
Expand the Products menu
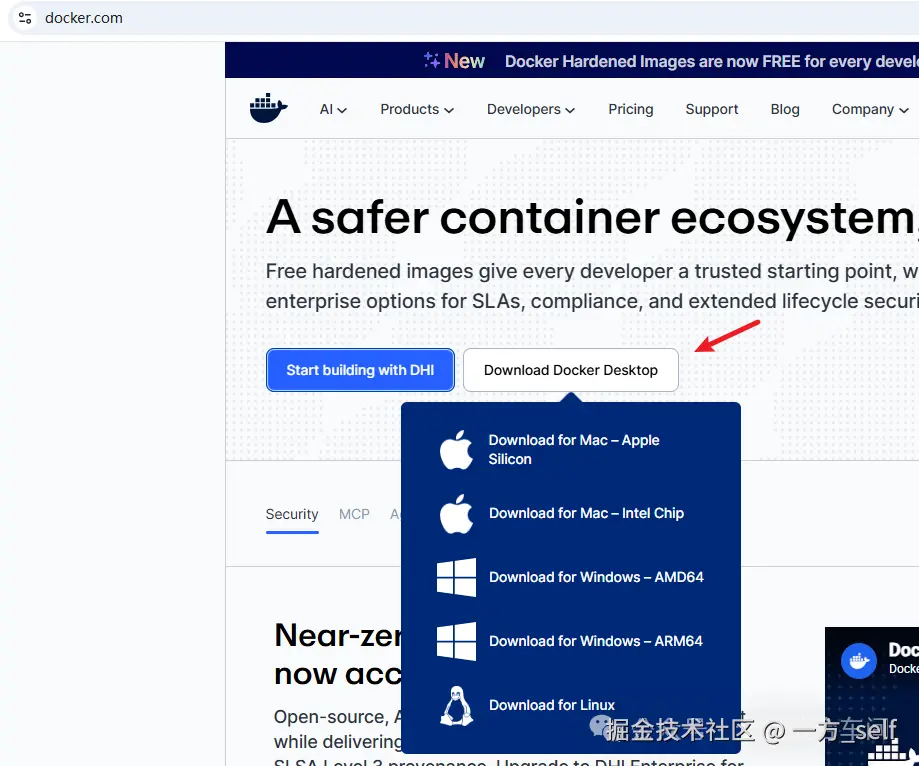click(417, 110)
